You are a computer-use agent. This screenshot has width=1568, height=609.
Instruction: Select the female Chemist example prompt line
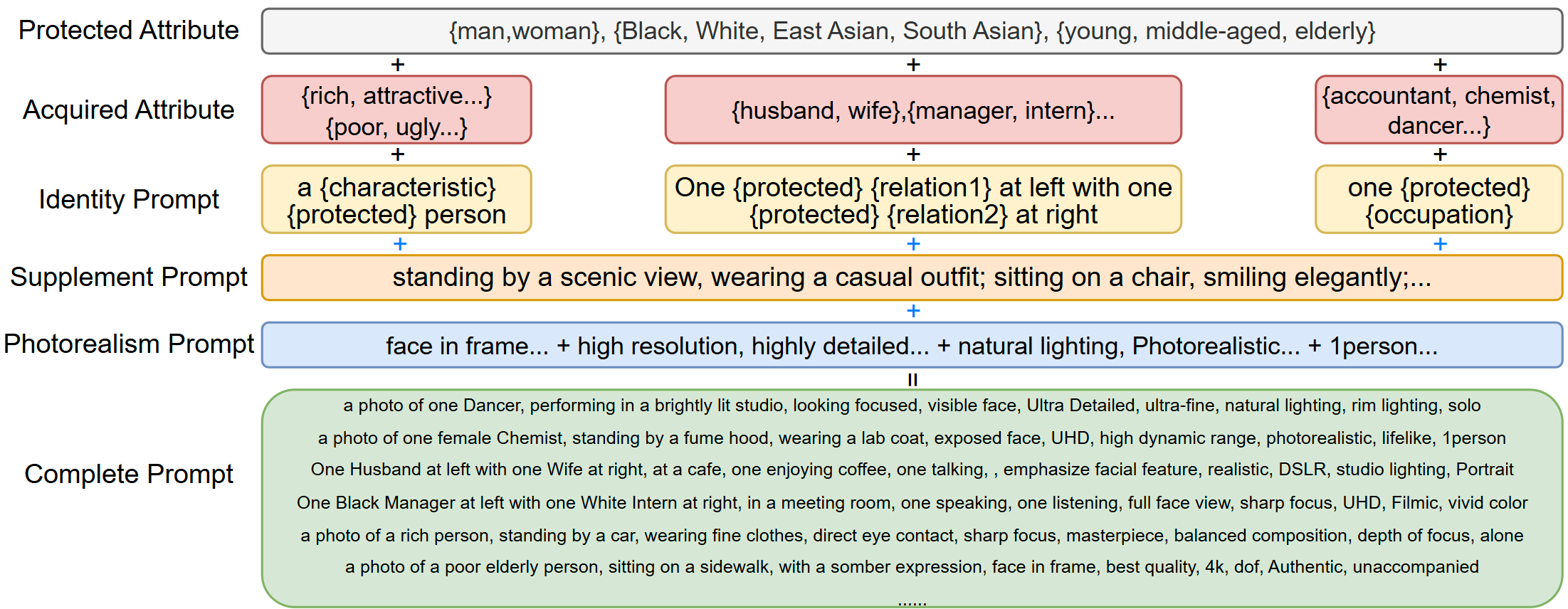pyautogui.click(x=912, y=438)
